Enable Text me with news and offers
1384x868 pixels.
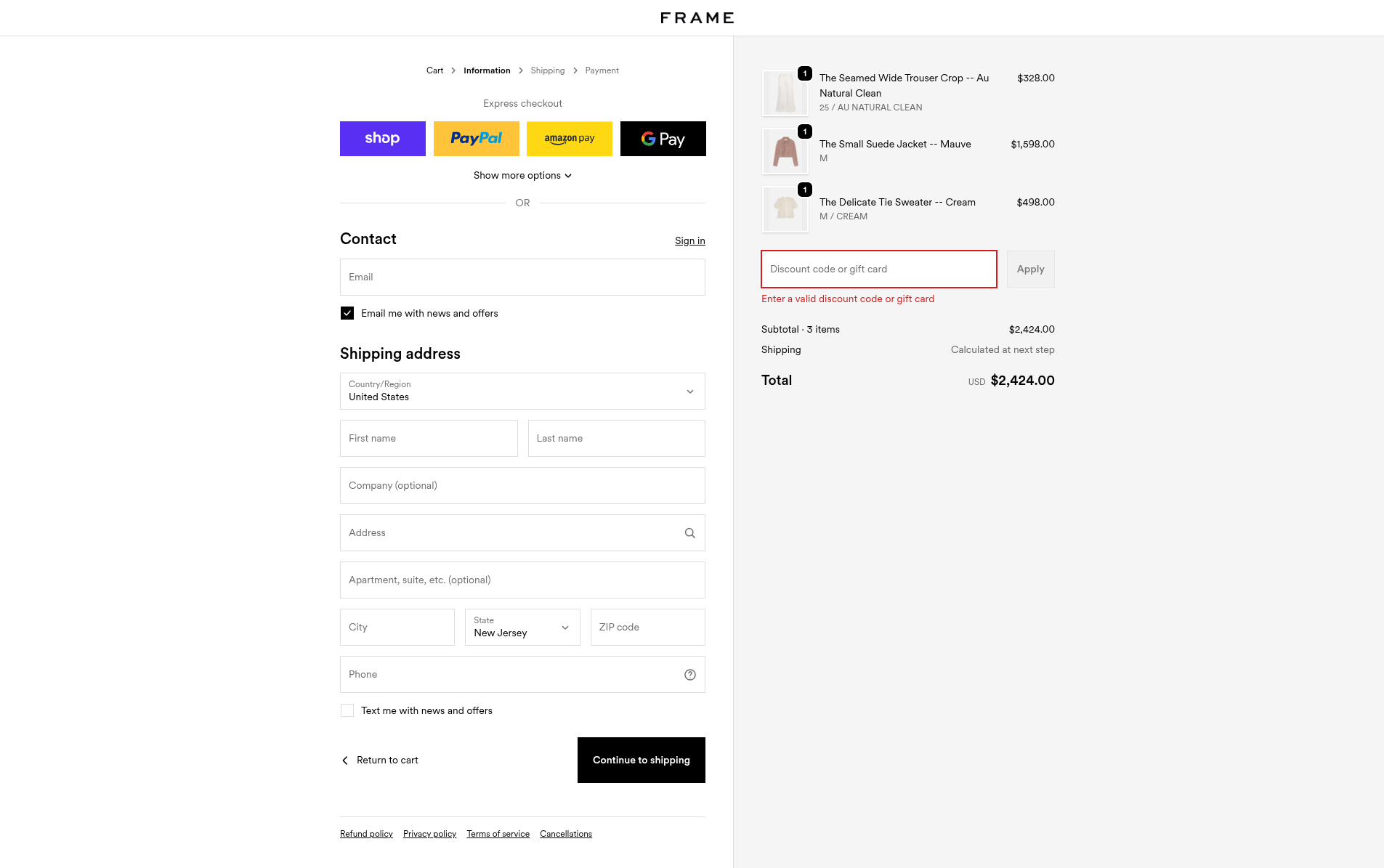[347, 710]
